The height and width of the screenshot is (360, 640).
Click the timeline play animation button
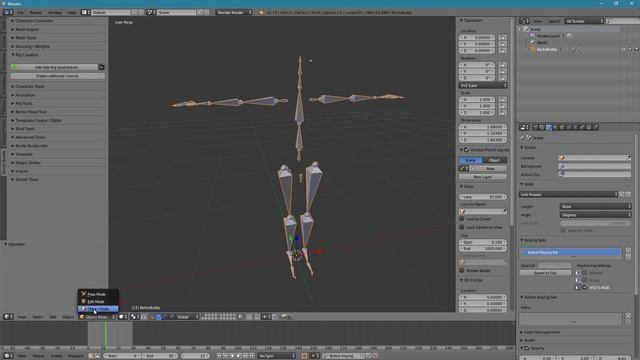click(239, 356)
